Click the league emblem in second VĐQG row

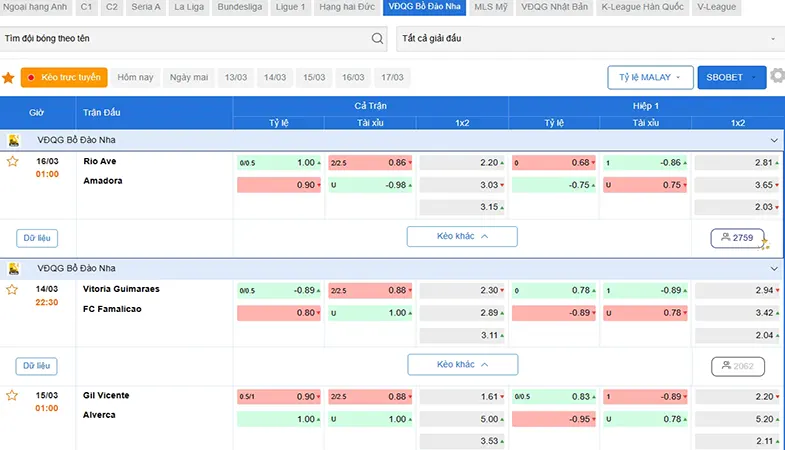[14, 269]
